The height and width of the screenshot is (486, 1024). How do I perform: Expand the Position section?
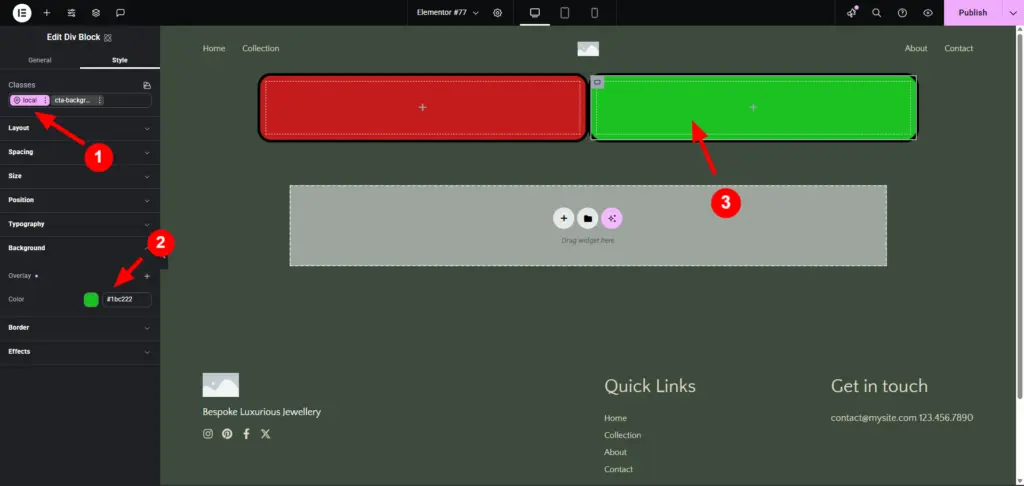click(x=80, y=200)
